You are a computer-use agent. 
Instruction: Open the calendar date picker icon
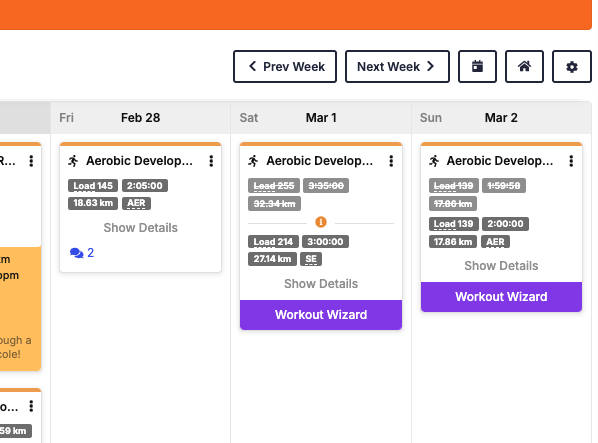(477, 66)
